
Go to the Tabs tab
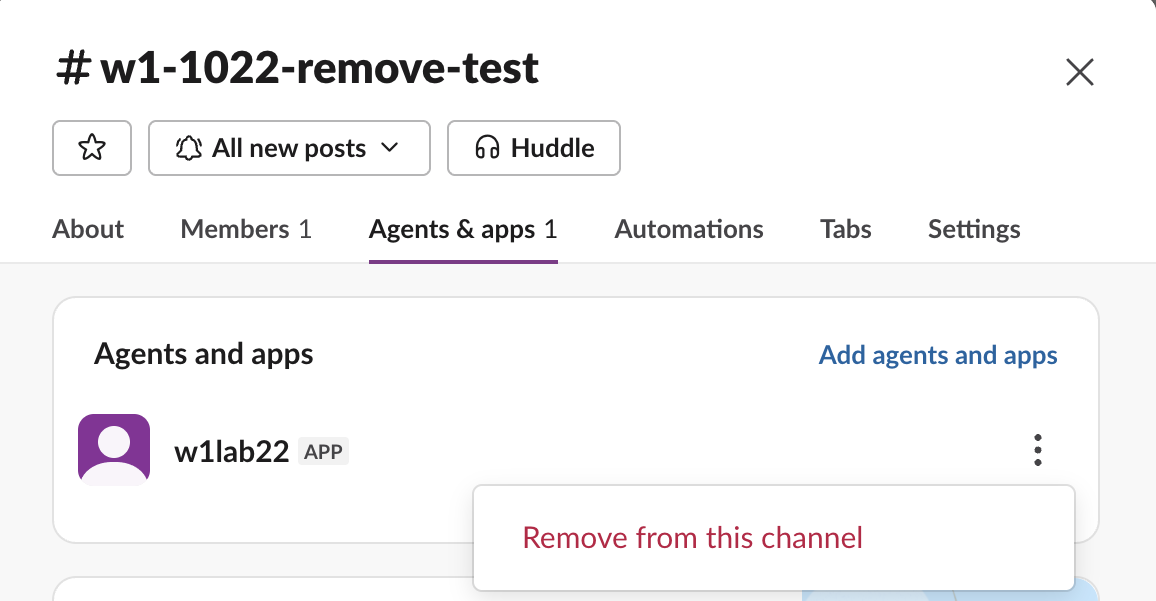coord(846,229)
